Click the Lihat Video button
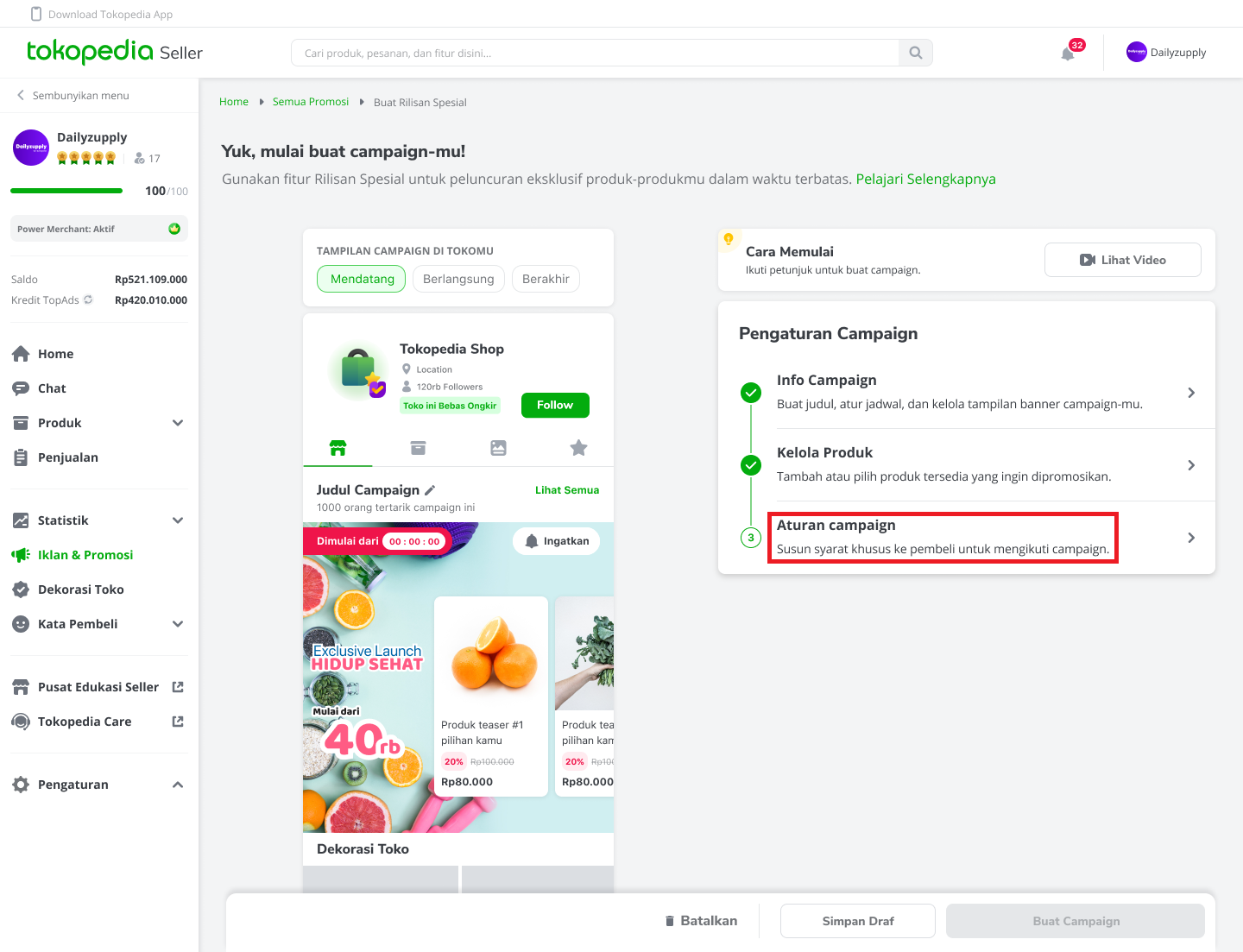 pyautogui.click(x=1122, y=260)
